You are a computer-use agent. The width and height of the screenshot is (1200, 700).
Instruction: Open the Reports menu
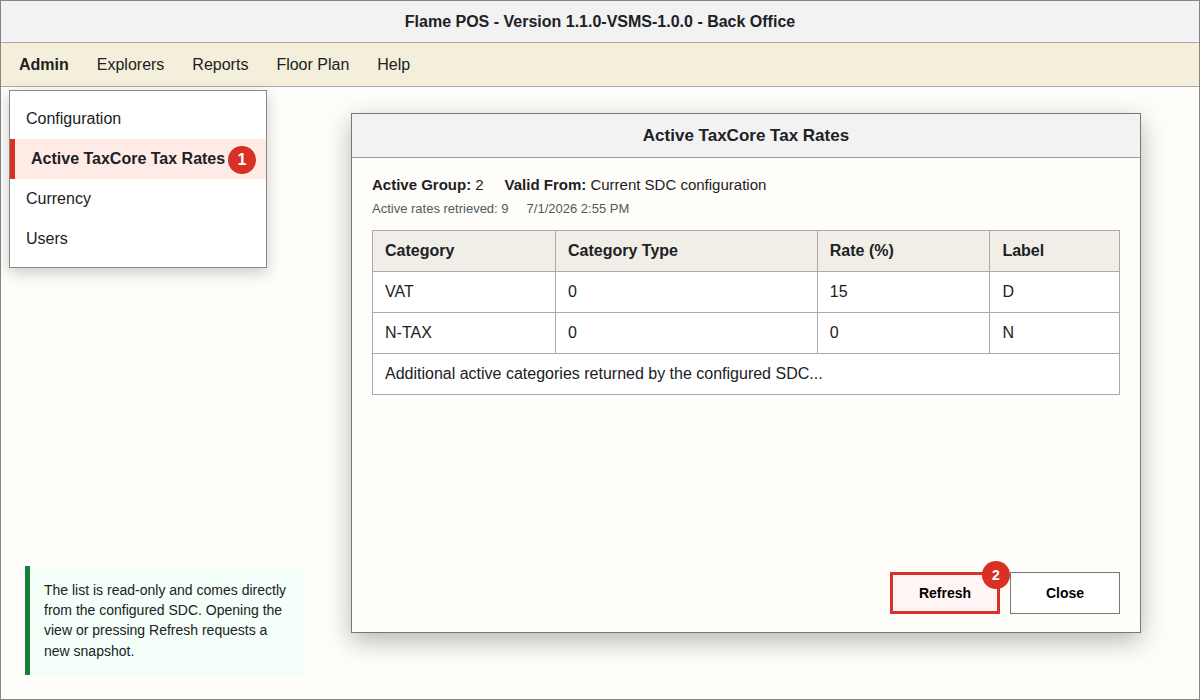pos(220,64)
